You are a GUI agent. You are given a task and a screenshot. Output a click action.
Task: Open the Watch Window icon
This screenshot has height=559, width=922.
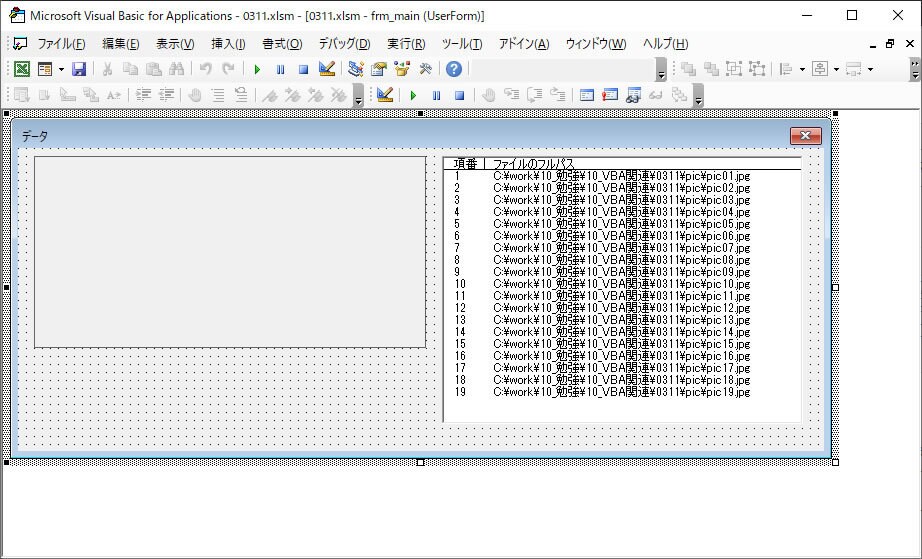(633, 95)
